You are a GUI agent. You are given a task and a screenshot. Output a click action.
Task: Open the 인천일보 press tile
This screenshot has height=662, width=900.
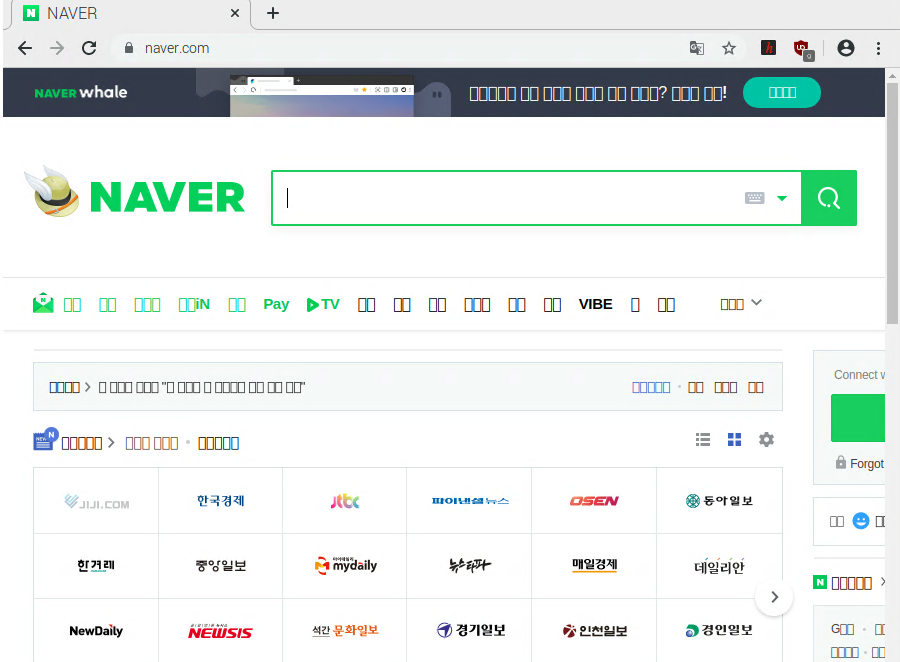click(594, 630)
